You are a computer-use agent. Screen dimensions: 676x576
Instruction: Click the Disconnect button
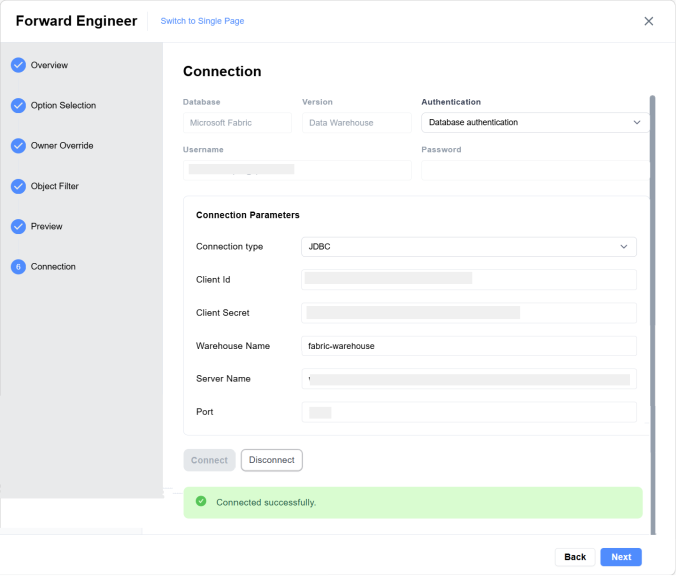272,460
